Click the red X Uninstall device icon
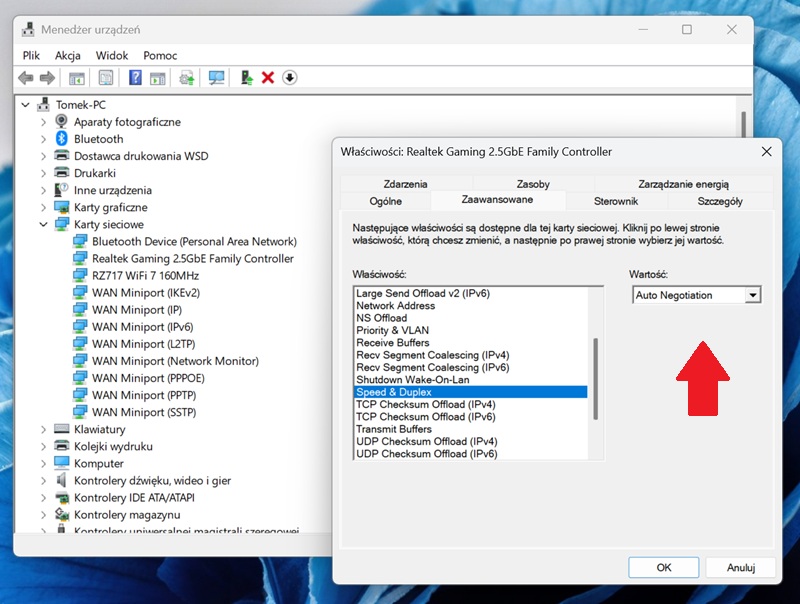 (268, 78)
